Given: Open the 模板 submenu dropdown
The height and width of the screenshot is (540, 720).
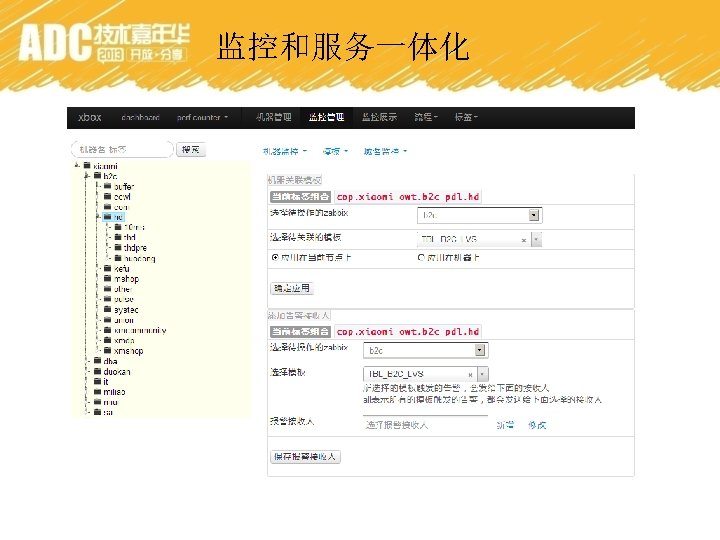Looking at the screenshot, I should pos(335,151).
